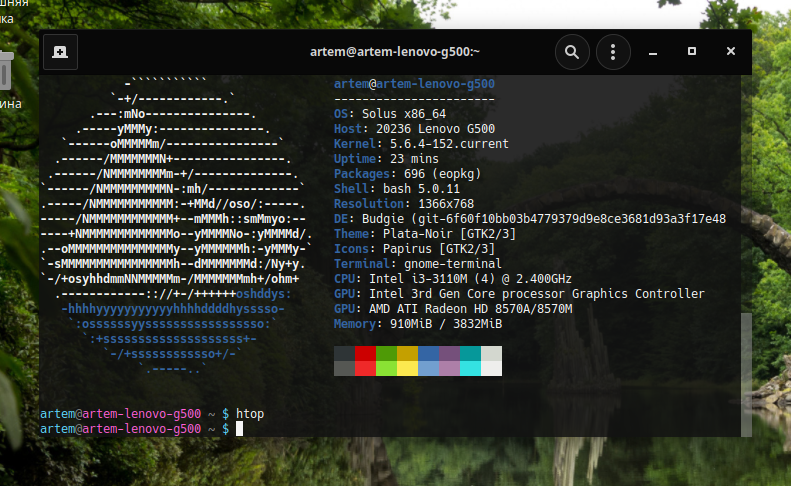Click the bright yellow color block
The image size is (791, 486).
407,368
